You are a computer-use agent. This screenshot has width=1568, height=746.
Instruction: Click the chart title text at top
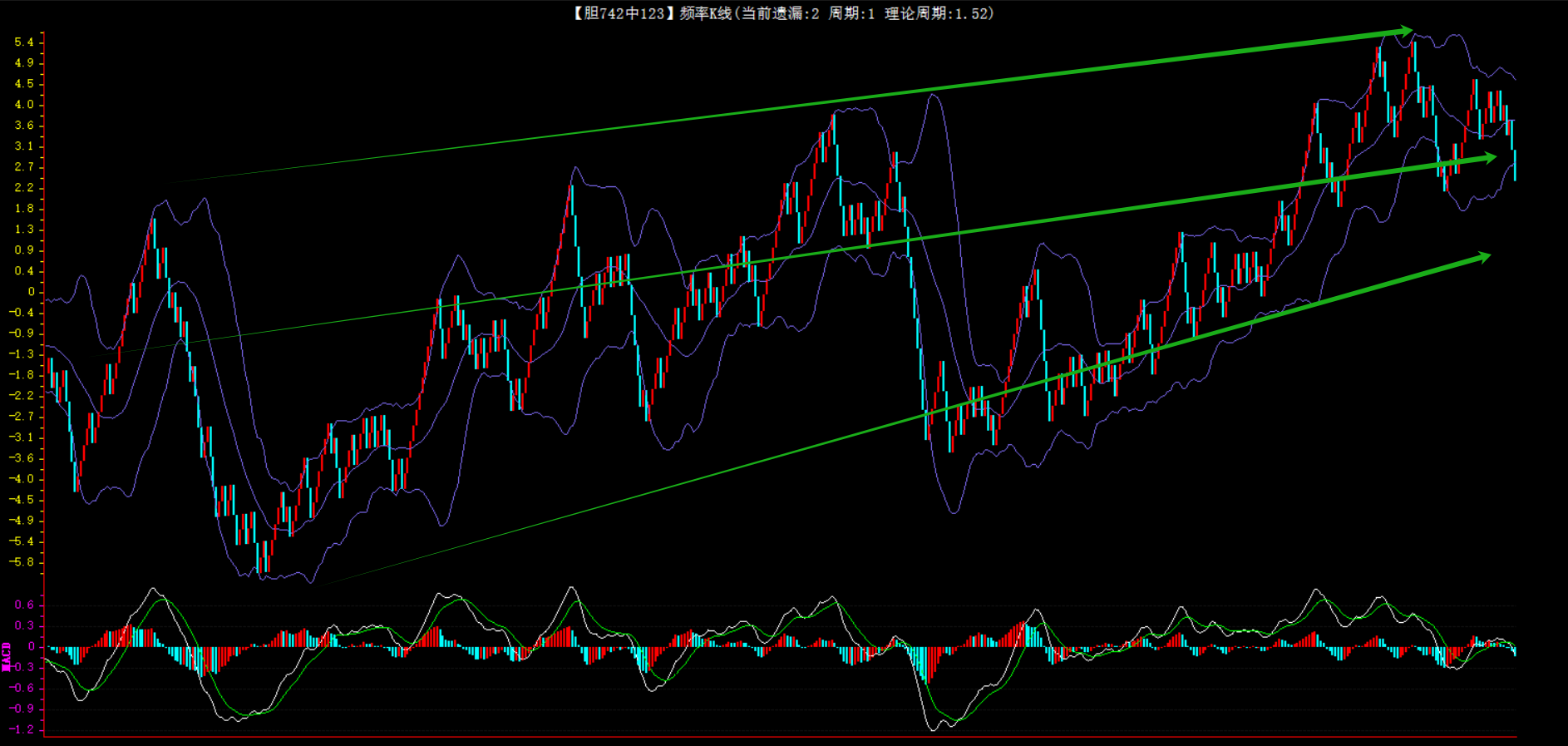(x=782, y=13)
